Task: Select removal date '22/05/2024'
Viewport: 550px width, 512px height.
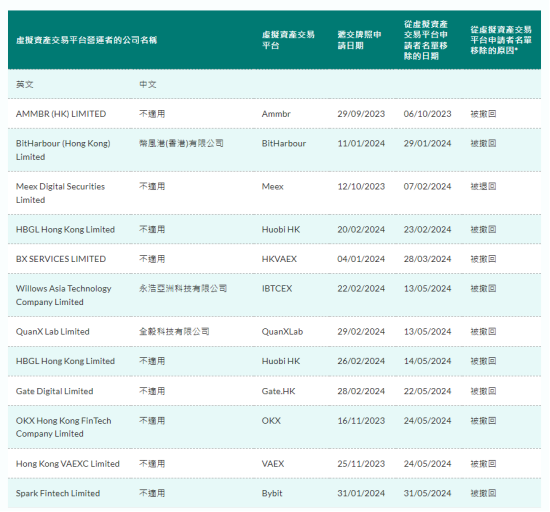Action: tap(427, 391)
